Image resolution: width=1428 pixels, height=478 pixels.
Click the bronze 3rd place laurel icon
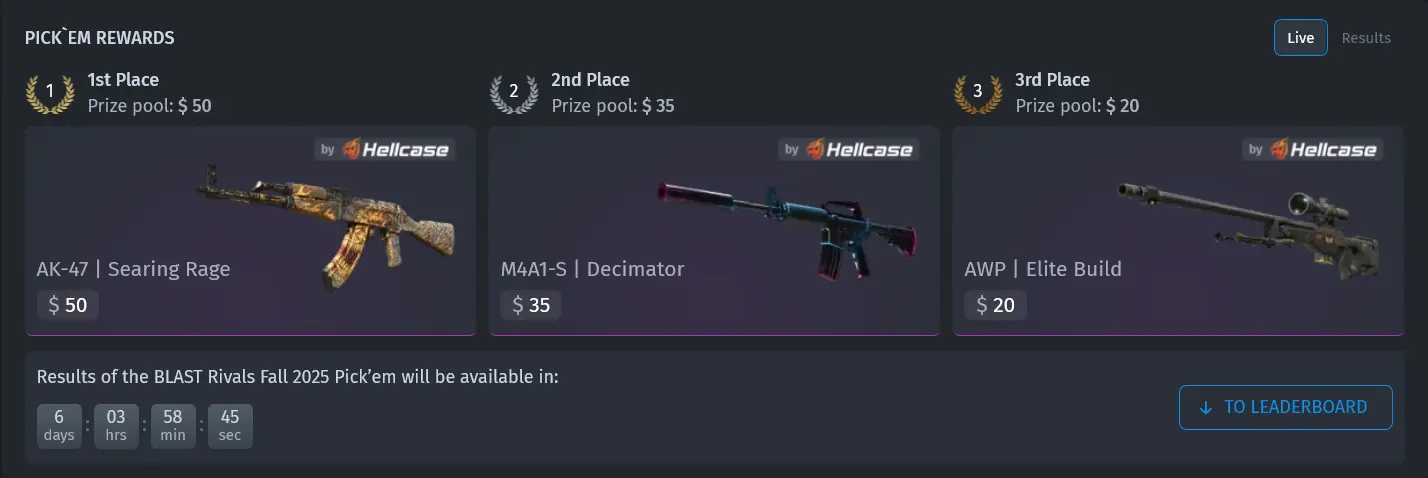tap(978, 92)
